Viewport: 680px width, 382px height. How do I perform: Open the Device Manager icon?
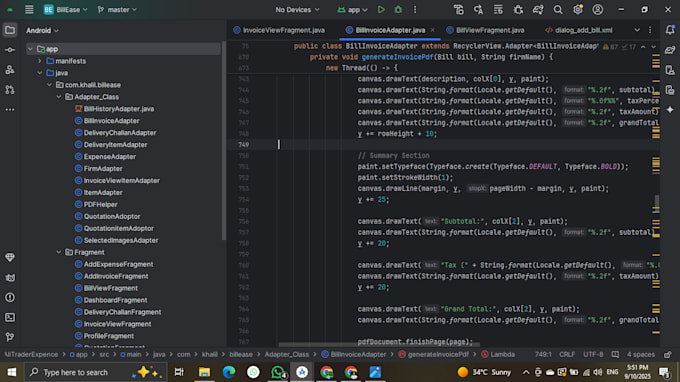670,70
